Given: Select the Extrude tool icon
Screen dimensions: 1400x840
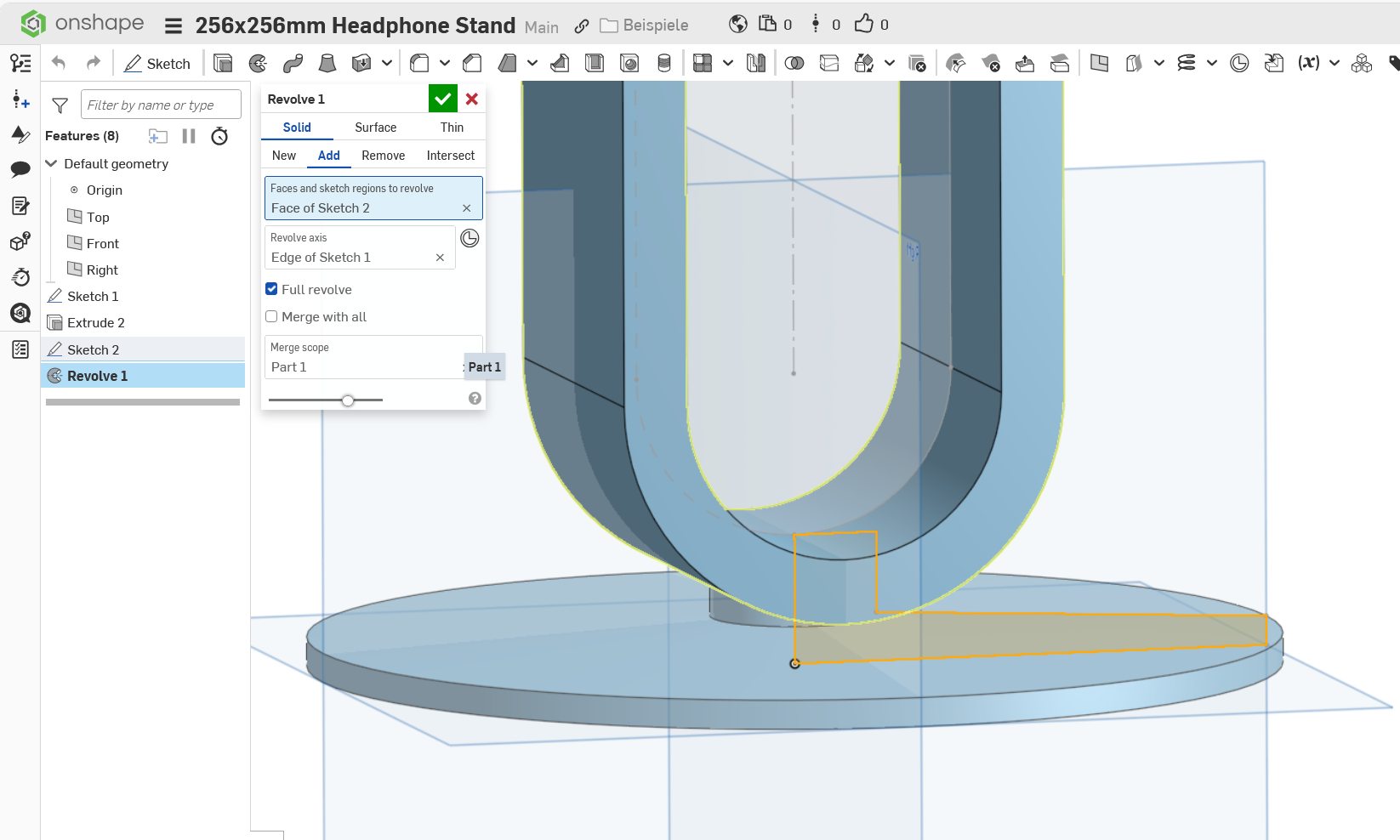Looking at the screenshot, I should point(223,63).
